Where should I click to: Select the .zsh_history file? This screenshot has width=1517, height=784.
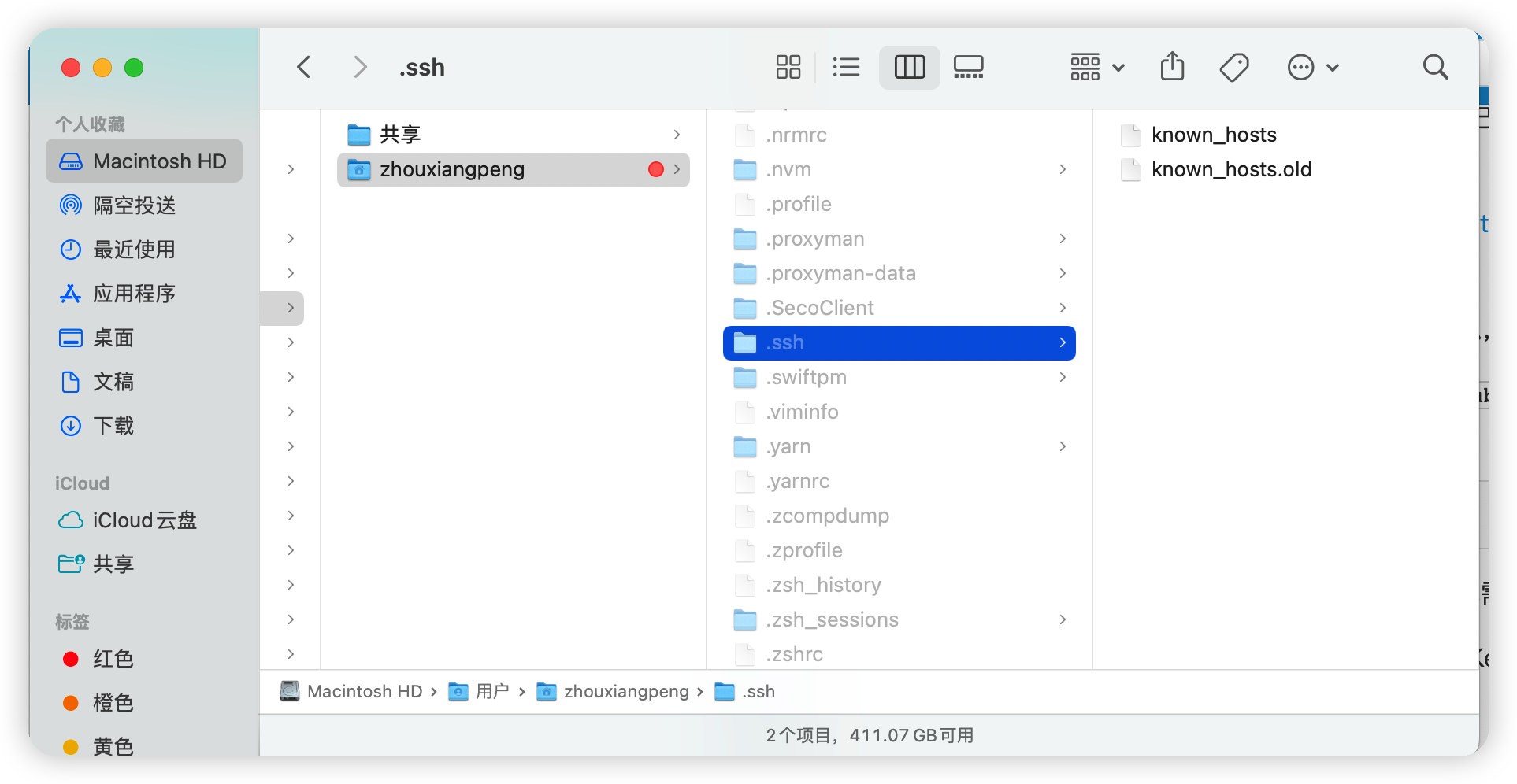[x=899, y=585]
